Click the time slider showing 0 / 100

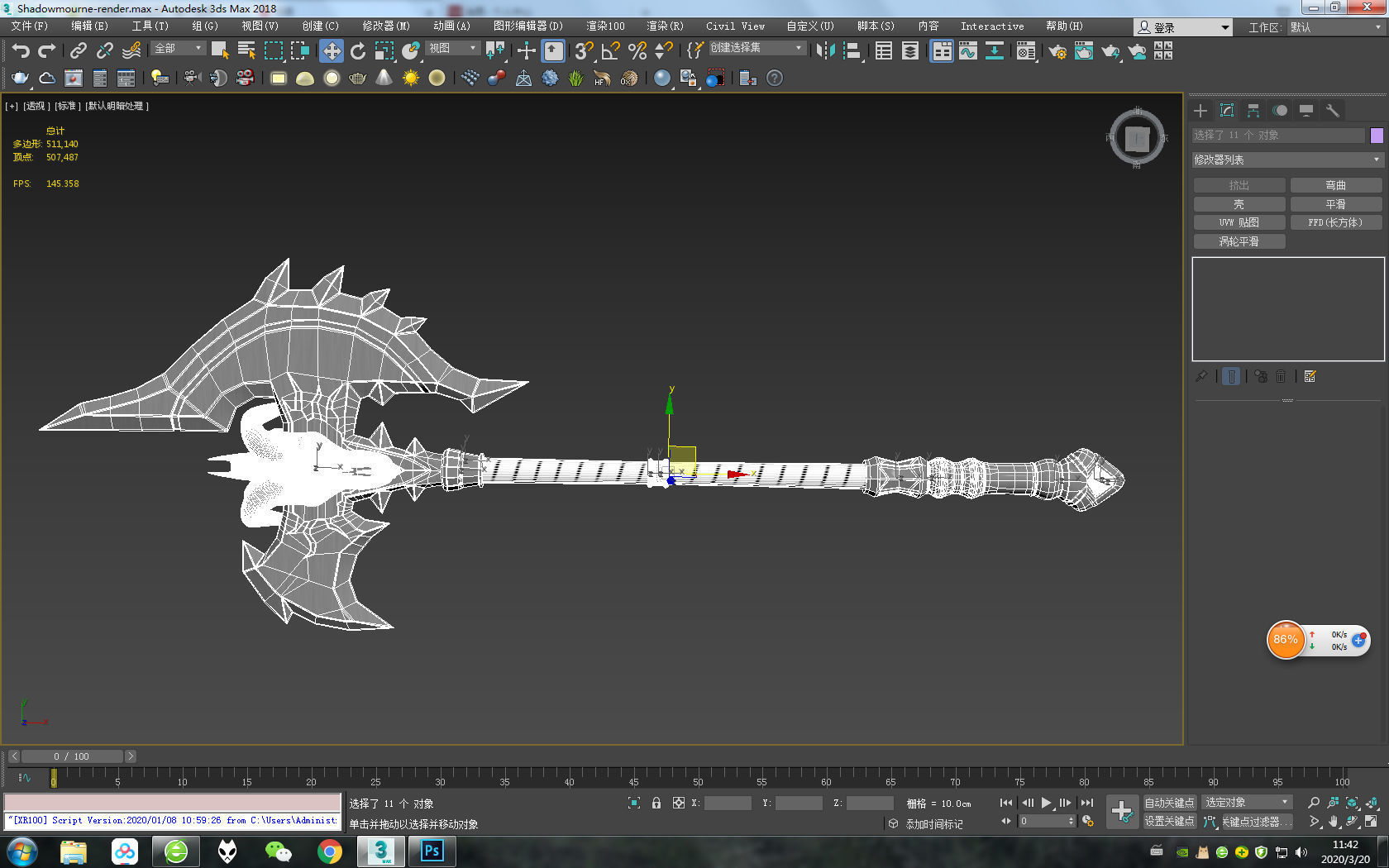pos(72,756)
